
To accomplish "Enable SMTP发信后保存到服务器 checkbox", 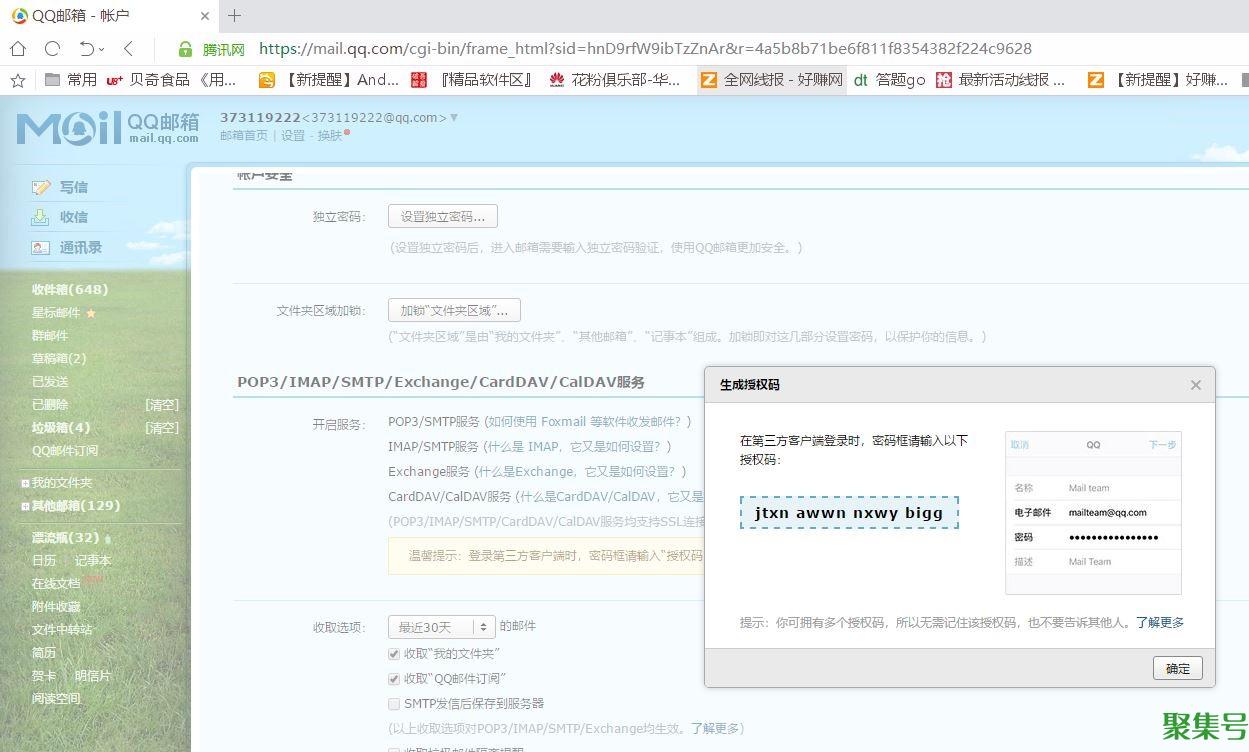I will 394,704.
